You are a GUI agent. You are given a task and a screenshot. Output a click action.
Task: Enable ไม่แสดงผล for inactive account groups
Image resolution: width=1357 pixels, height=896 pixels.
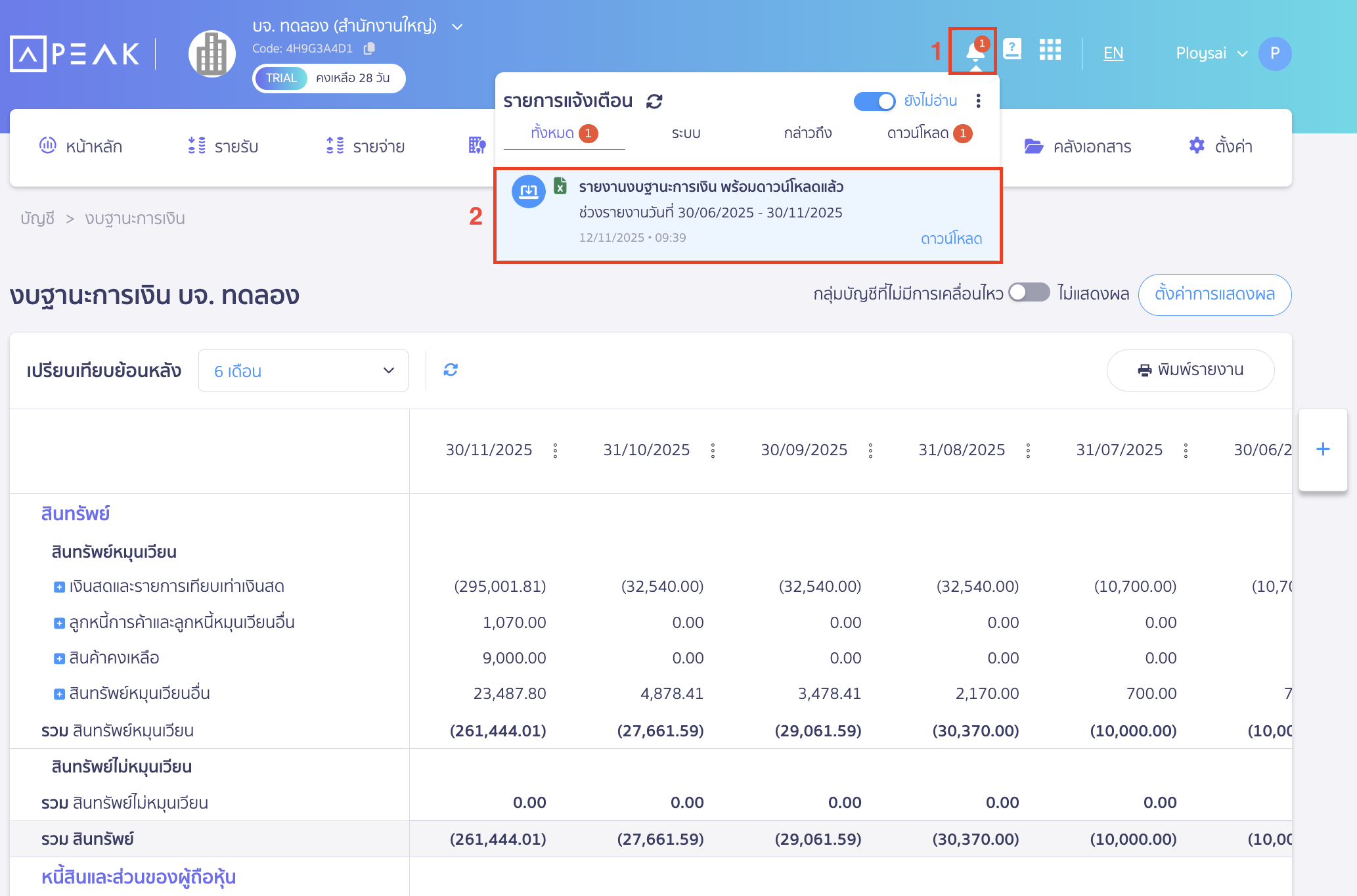click(1029, 293)
